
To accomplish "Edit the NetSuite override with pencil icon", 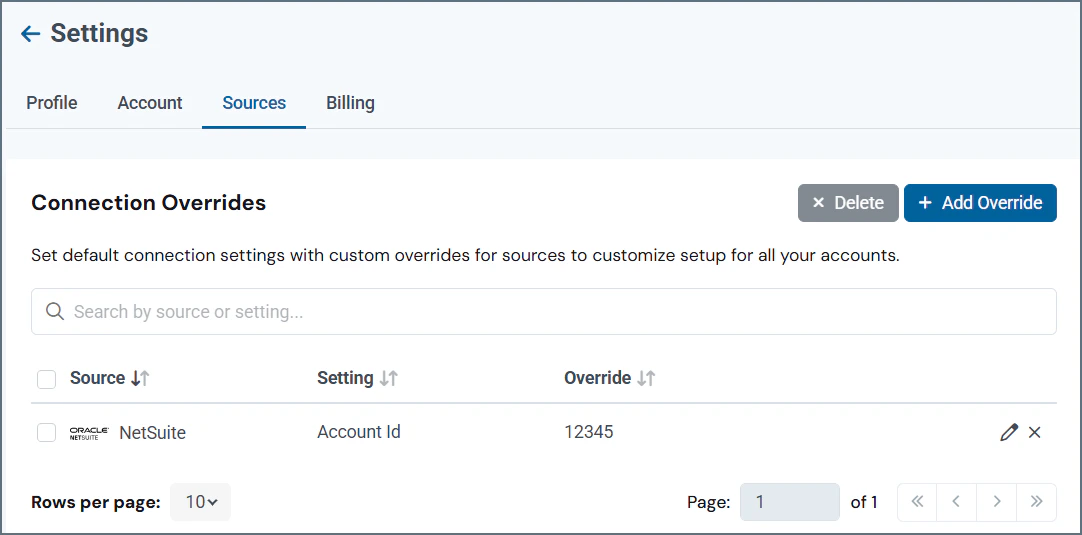I will coord(1009,432).
